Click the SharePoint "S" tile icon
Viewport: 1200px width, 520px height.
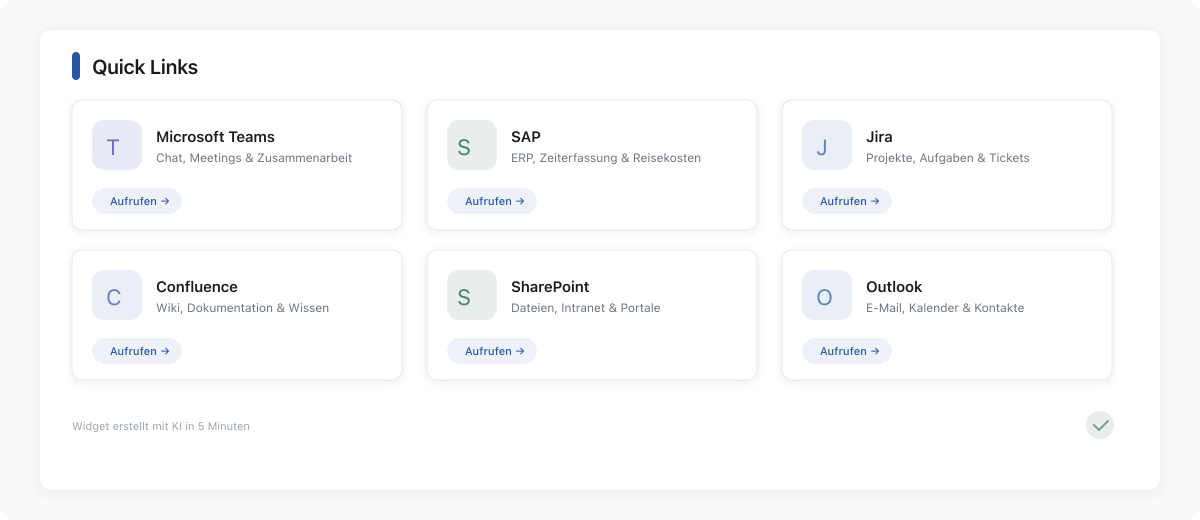[x=472, y=296]
